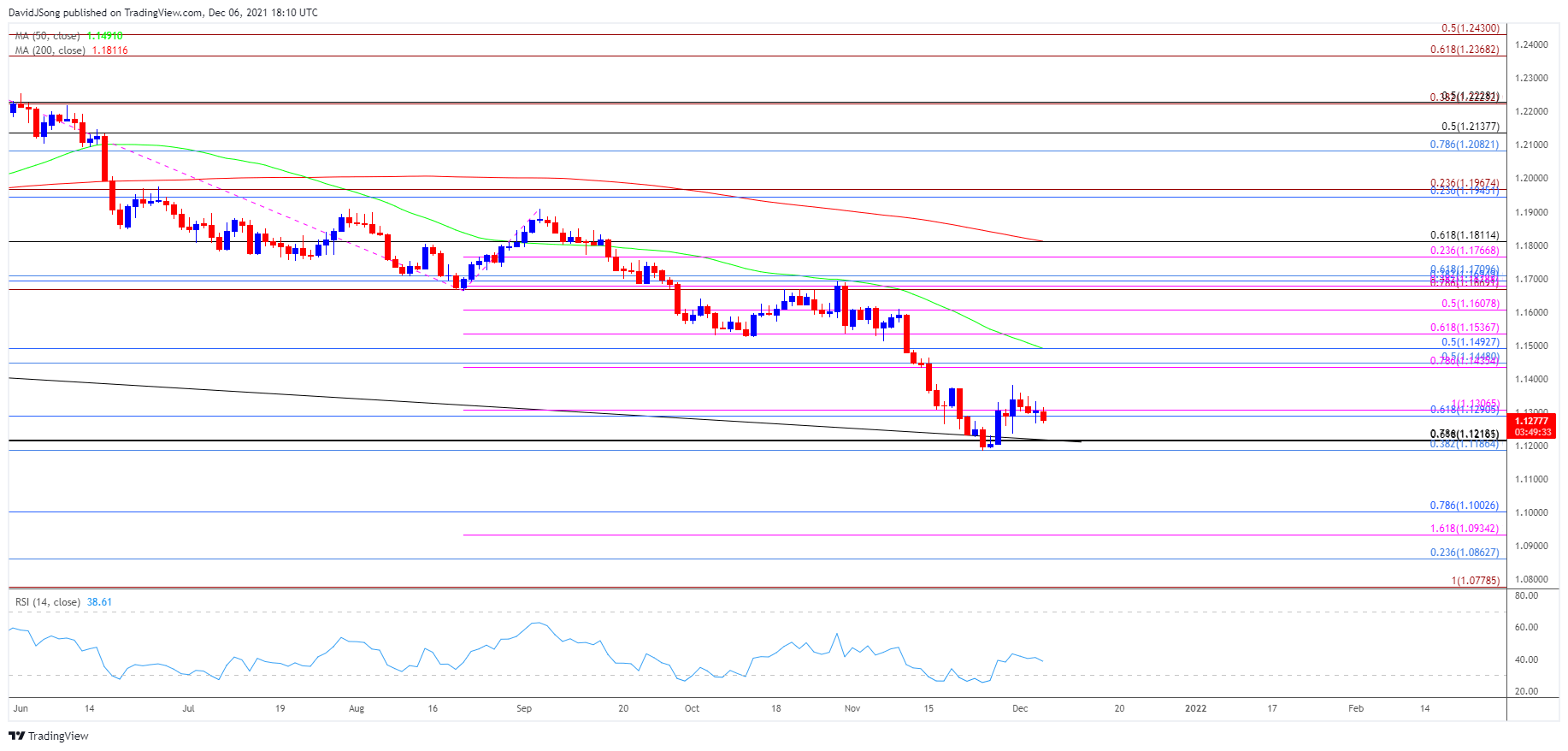1568x751 pixels.
Task: Click 1.14000 on the price axis
Action: pos(1531,379)
